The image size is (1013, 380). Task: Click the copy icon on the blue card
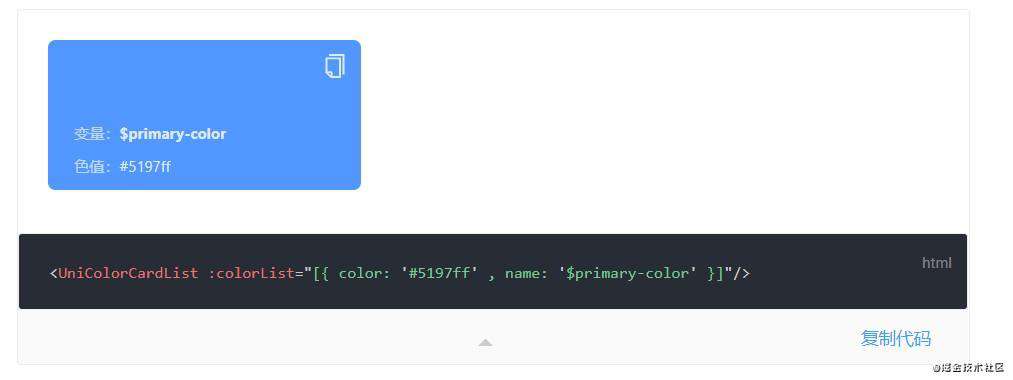(335, 66)
